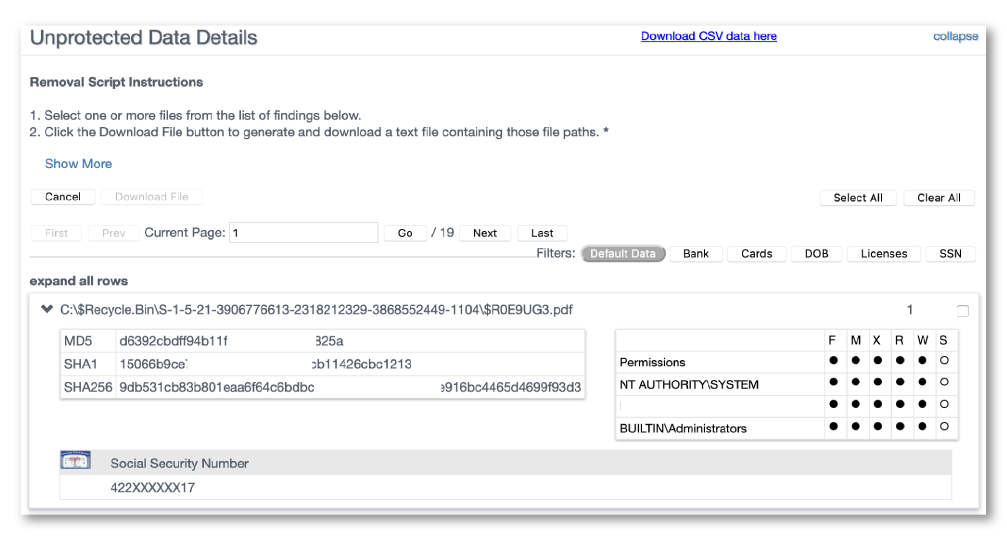Screen dimensions: 1007x540
Task: Click the Cancel button
Action: 63,196
